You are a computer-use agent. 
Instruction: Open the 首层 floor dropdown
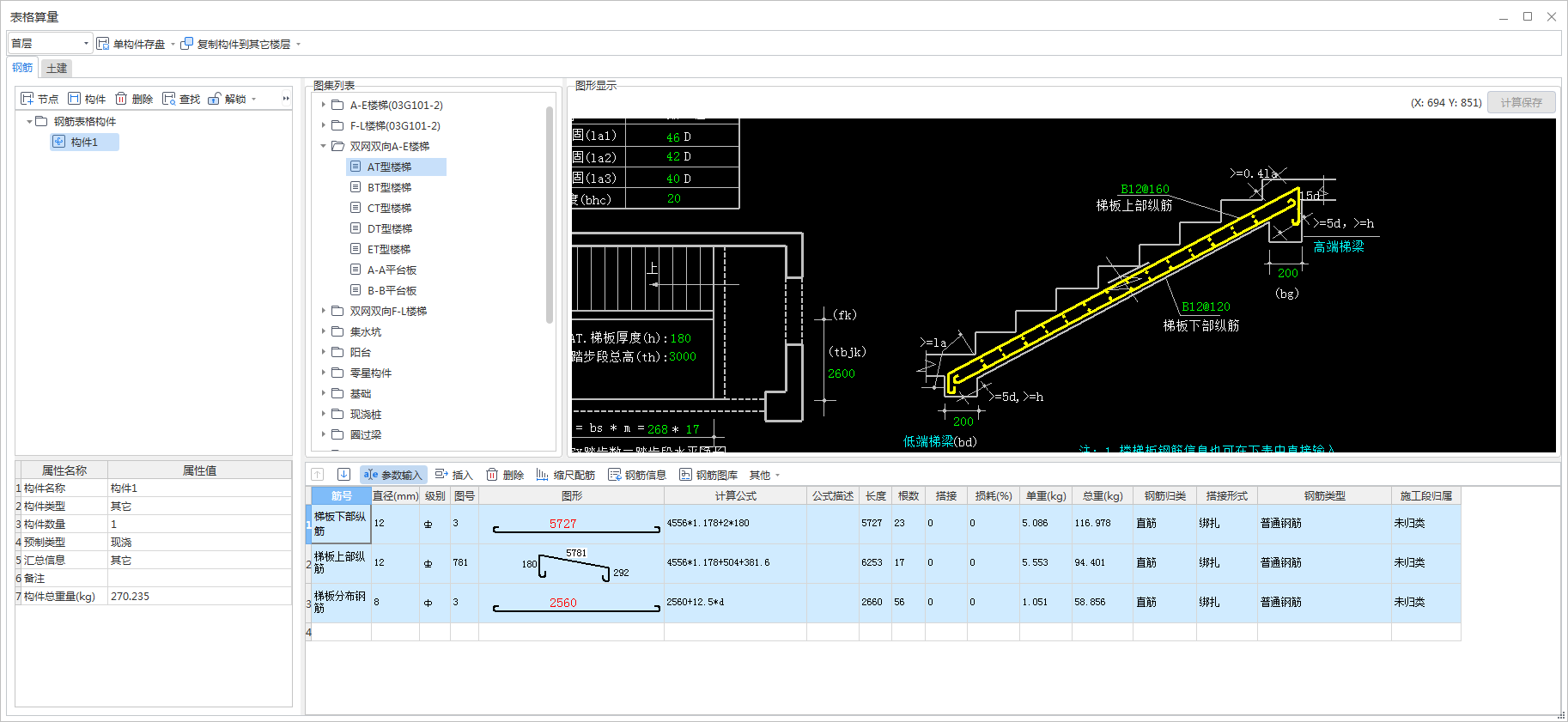pyautogui.click(x=50, y=44)
